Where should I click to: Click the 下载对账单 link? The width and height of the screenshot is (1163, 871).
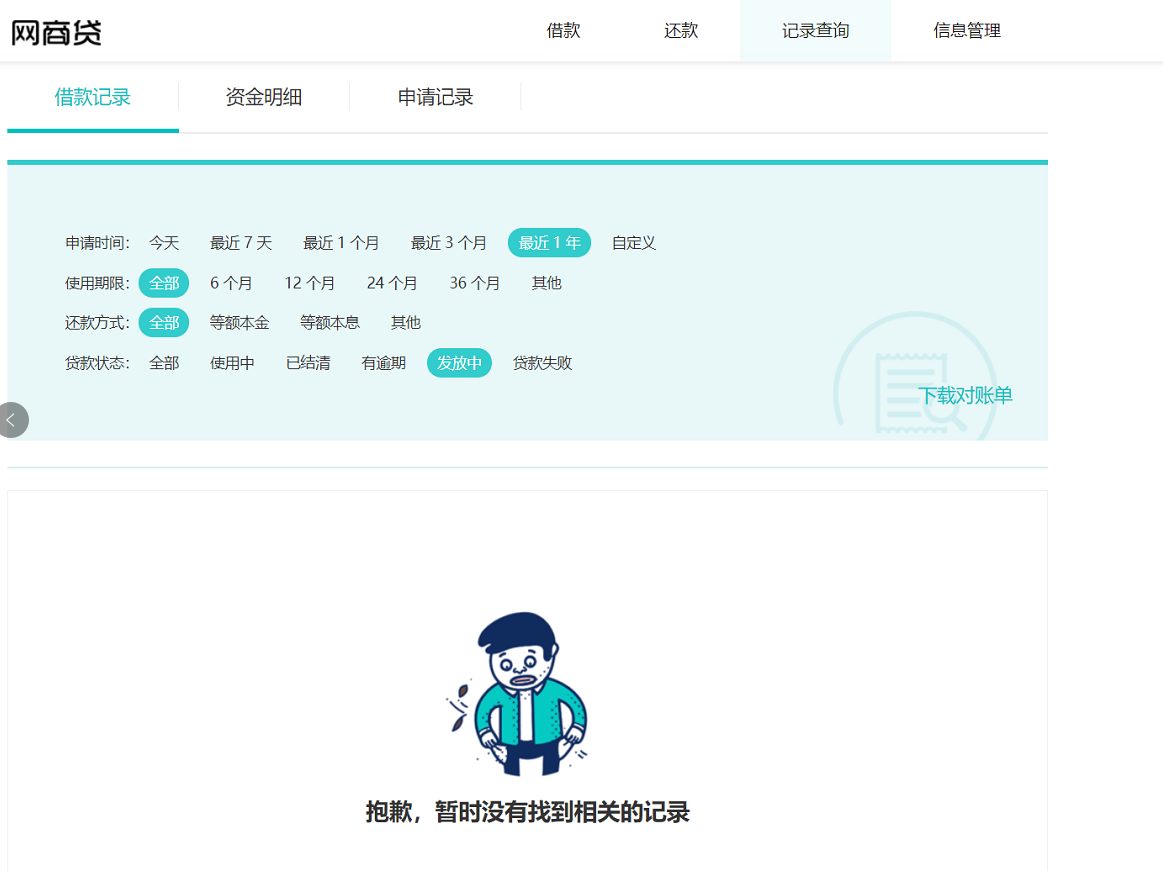pos(965,396)
